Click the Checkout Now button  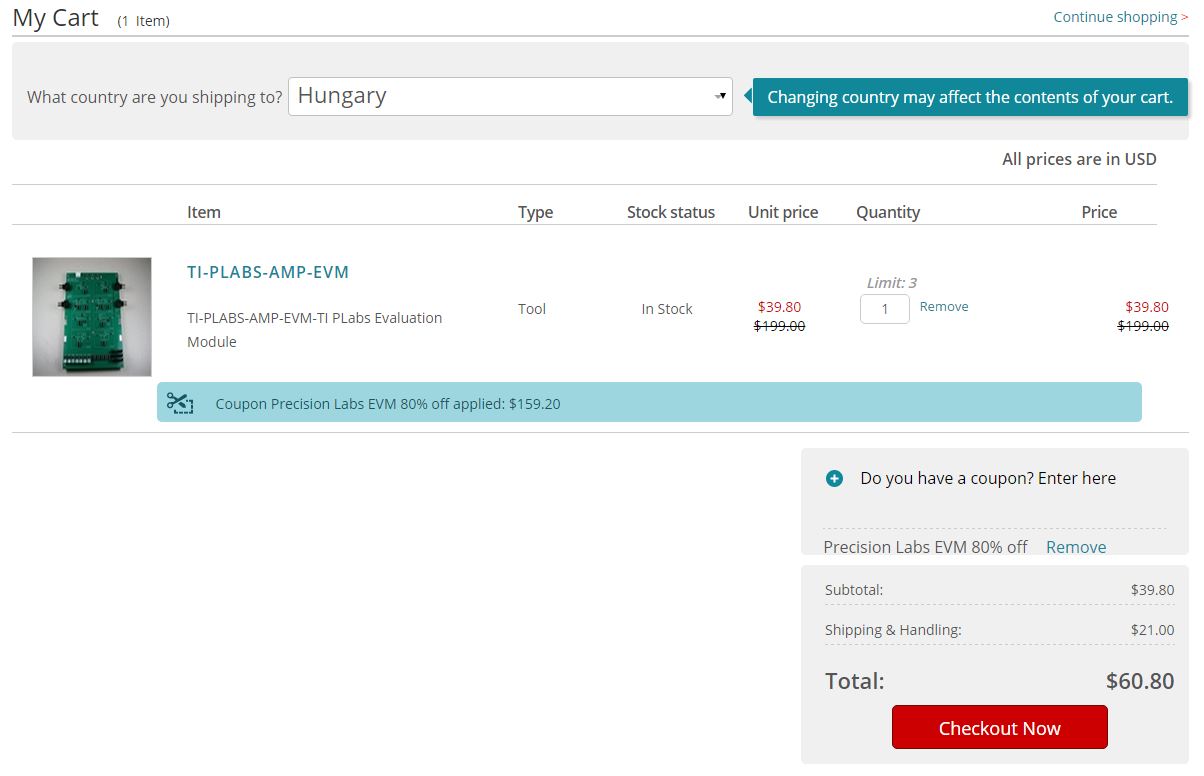tap(1000, 727)
